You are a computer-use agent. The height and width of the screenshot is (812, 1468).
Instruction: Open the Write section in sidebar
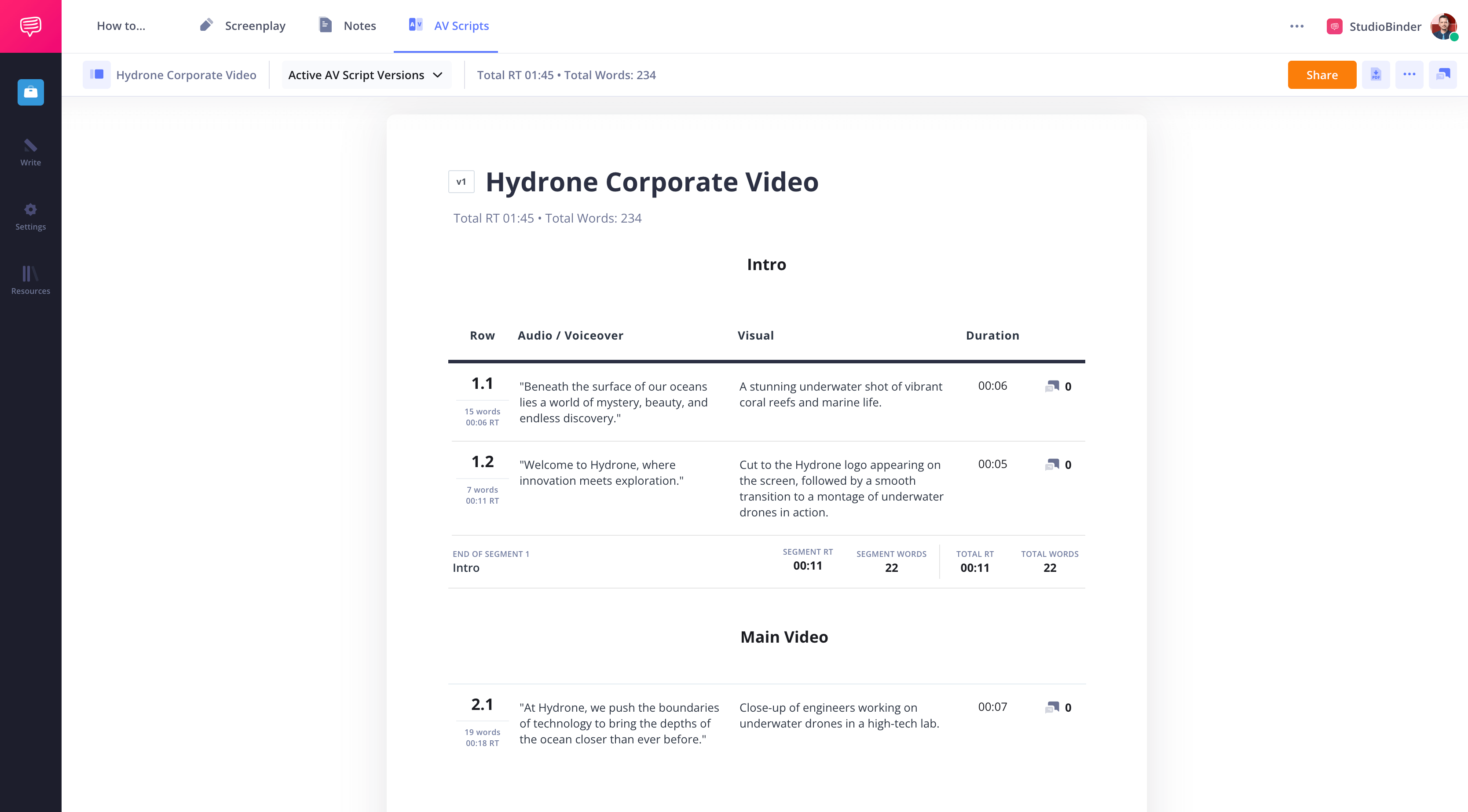pyautogui.click(x=30, y=153)
